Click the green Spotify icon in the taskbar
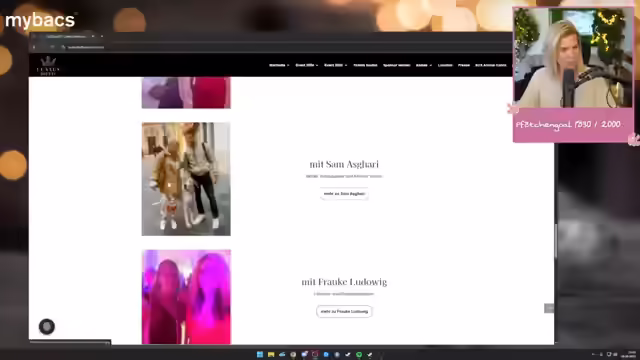 pyautogui.click(x=359, y=354)
